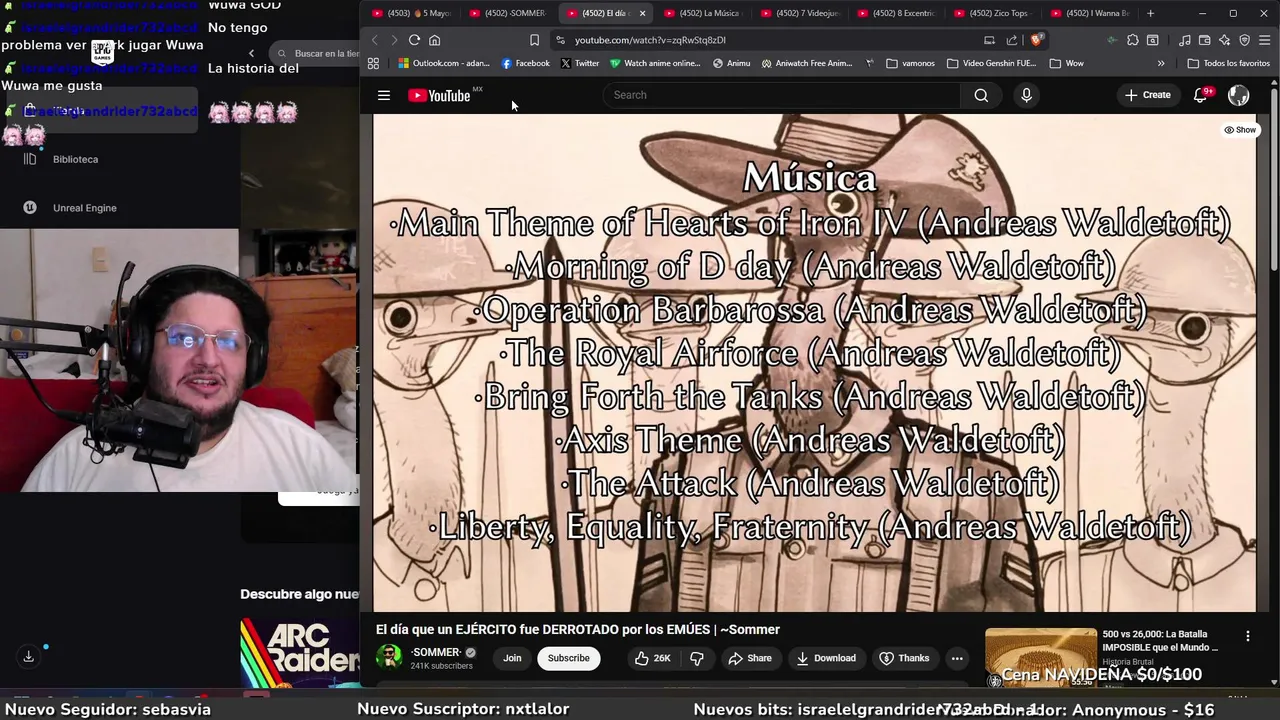Click the download arrow in Epic launcher
The width and height of the screenshot is (1280, 720).
28,656
